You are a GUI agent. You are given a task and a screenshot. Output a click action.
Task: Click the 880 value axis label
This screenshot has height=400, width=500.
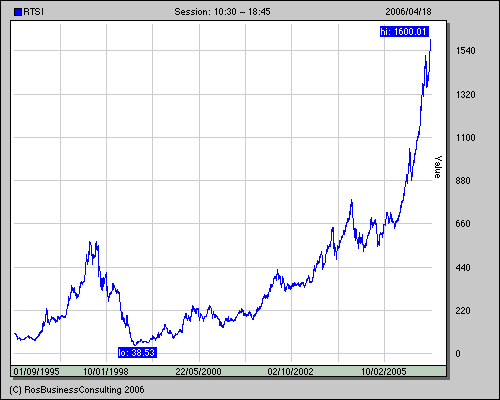pyautogui.click(x=463, y=181)
